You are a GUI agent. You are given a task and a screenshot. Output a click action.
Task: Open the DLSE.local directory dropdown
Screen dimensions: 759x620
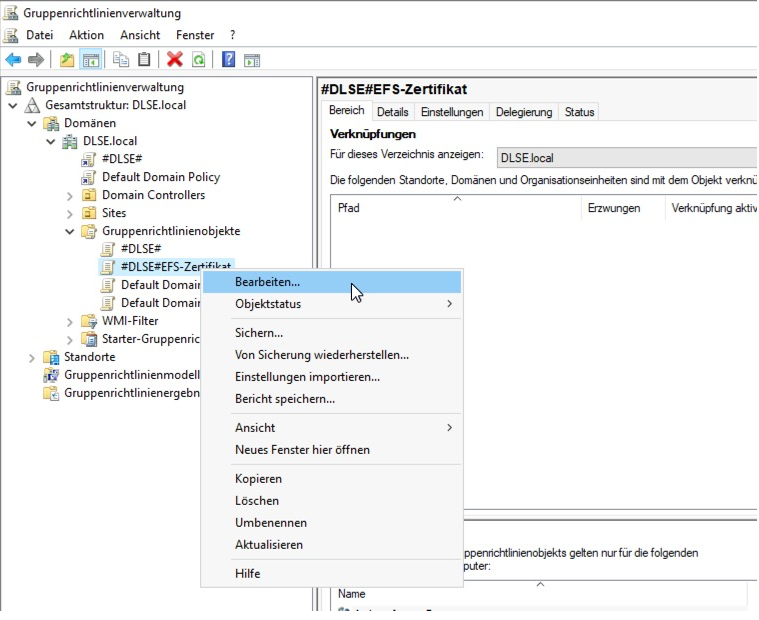(627, 158)
